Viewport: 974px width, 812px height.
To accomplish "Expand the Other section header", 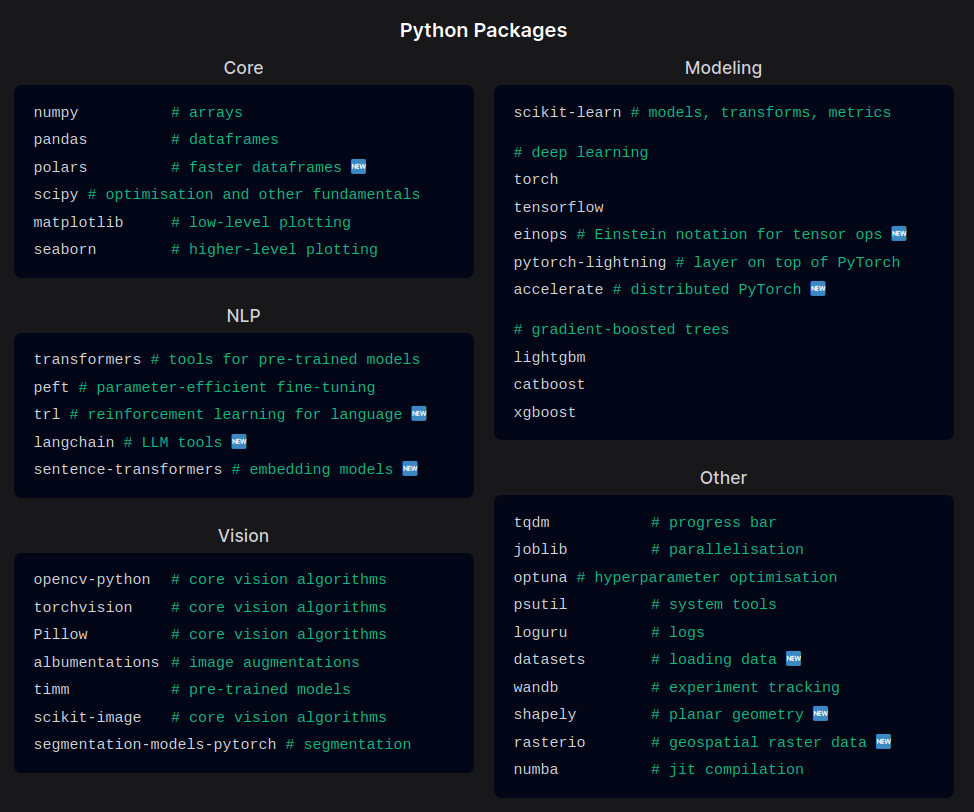I will pyautogui.click(x=723, y=478).
